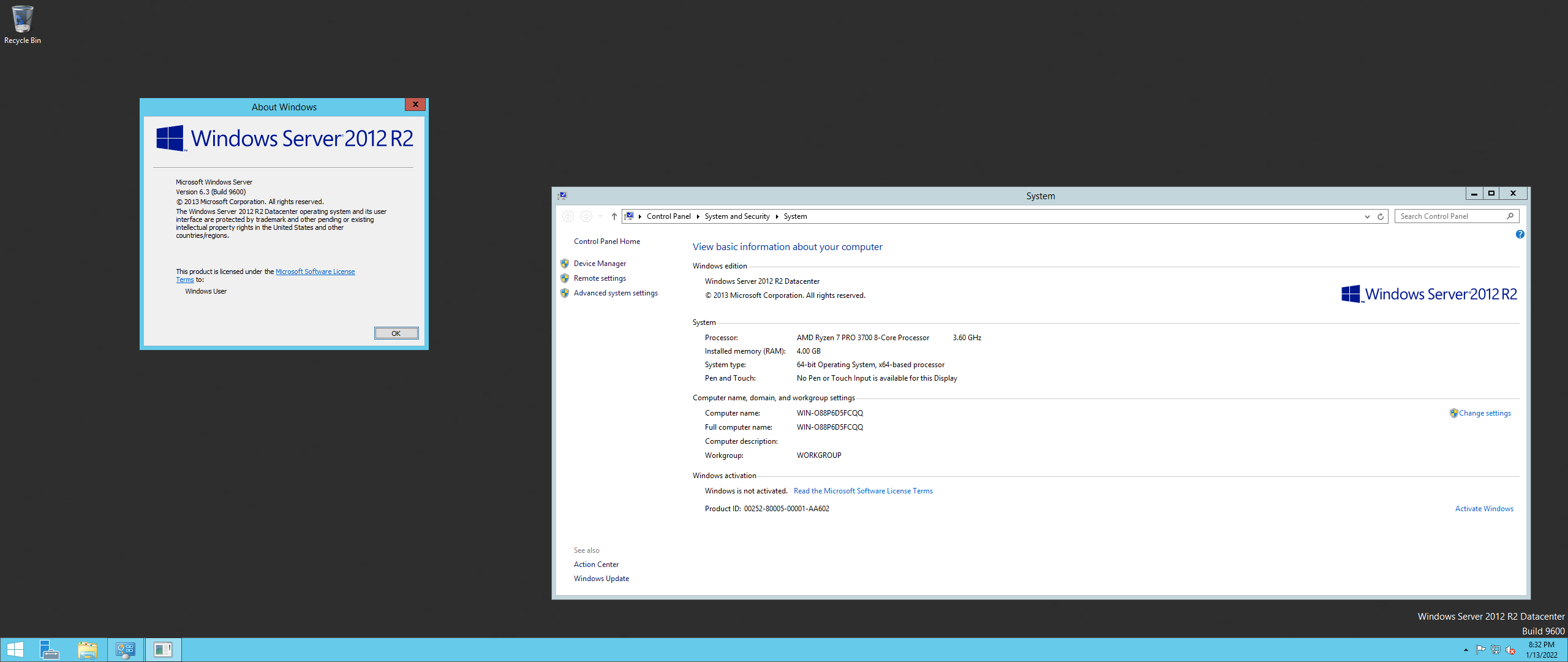The image size is (1568, 662).
Task: Select AMD Ryzen 7 PRO 3700 processor text
Action: coord(862,338)
